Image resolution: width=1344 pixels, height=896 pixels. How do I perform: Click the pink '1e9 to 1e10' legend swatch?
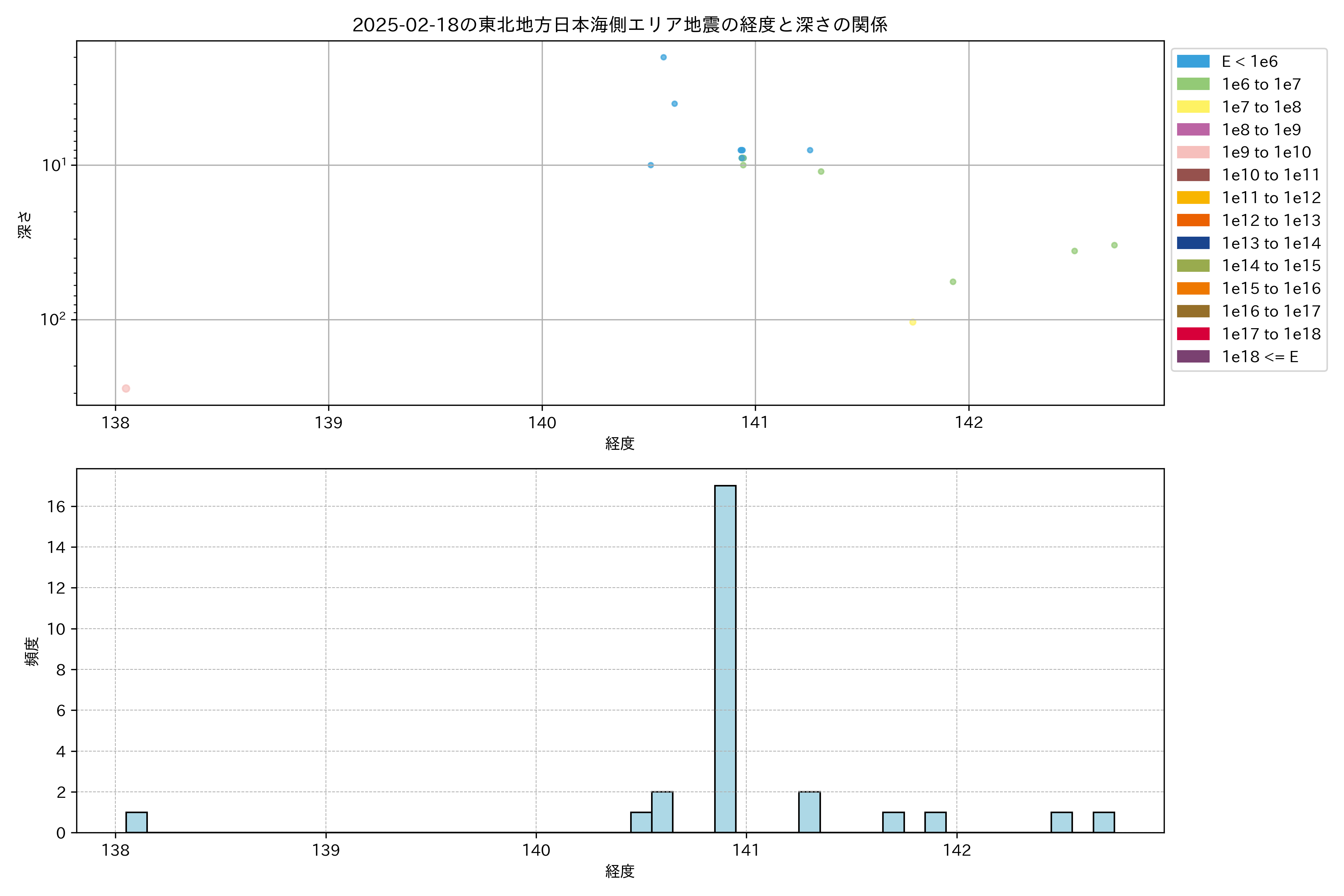(1192, 152)
